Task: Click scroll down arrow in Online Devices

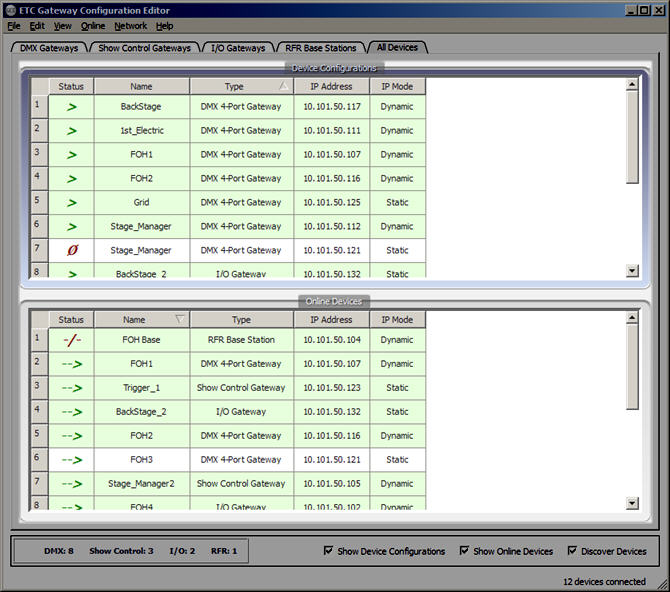Action: pos(632,503)
